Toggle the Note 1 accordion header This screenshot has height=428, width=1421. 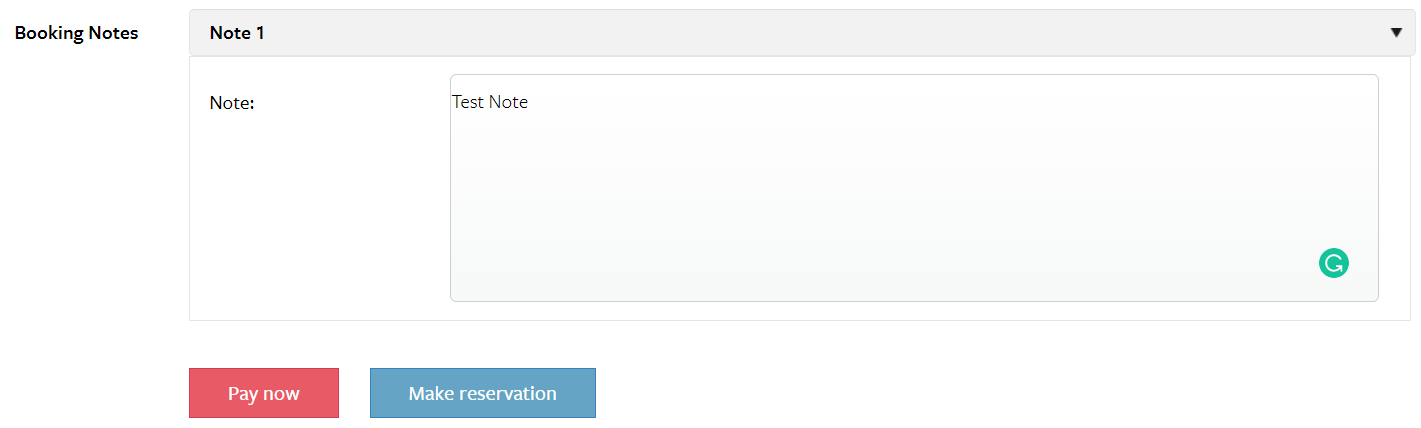(x=802, y=33)
